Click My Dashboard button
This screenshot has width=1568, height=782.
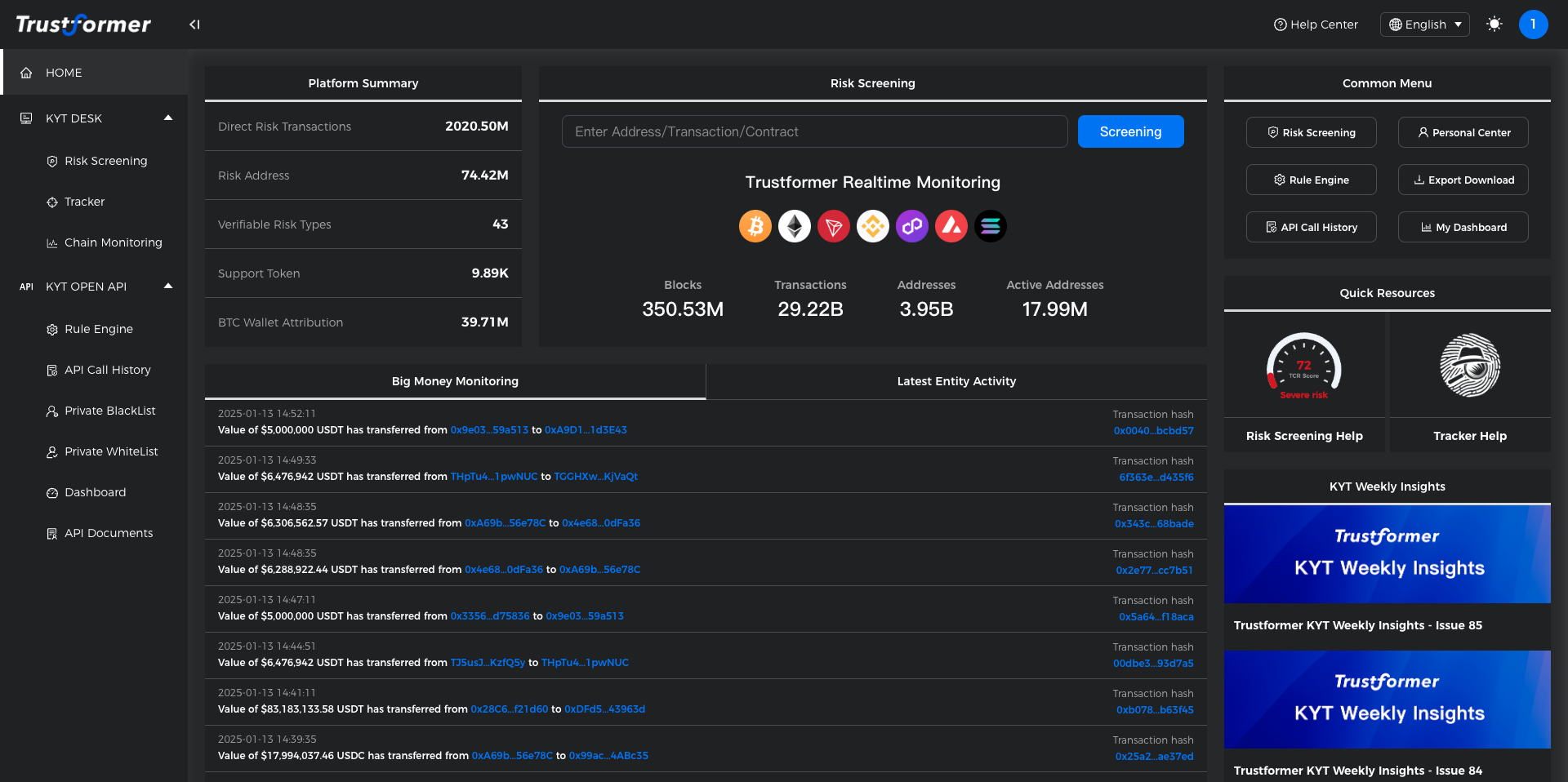pyautogui.click(x=1463, y=227)
